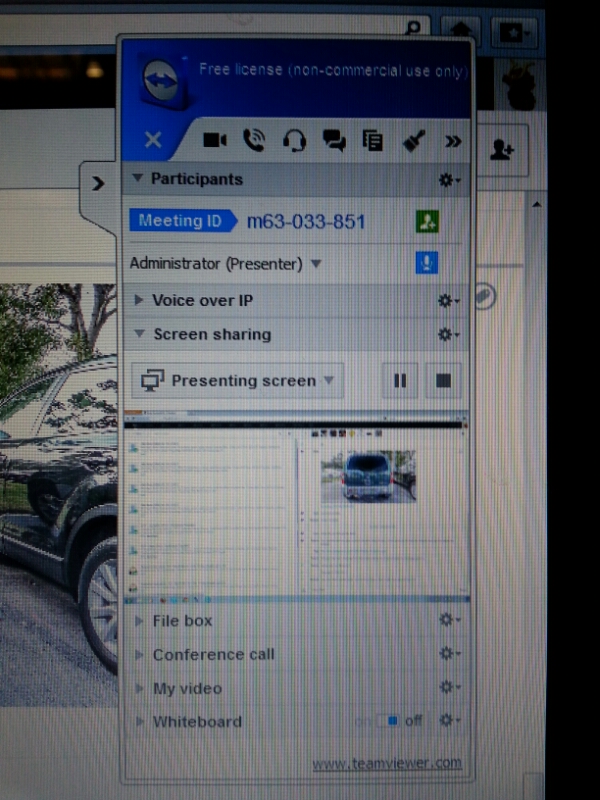Open Voice over IP gear options
600x800 pixels.
tap(448, 301)
